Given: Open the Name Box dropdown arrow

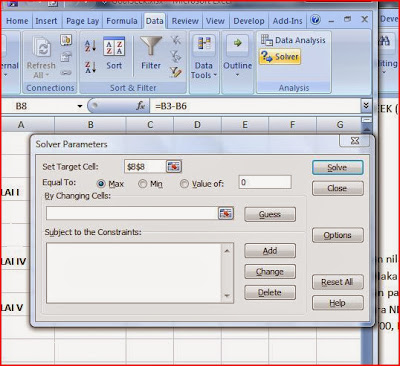Looking at the screenshot, I should [80, 106].
